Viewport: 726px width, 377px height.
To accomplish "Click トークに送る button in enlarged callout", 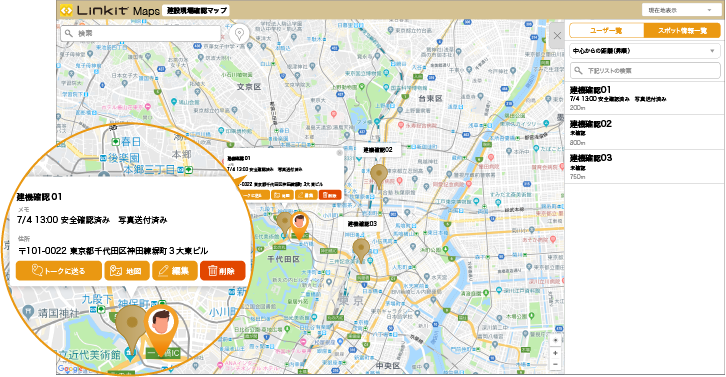I will click(58, 271).
